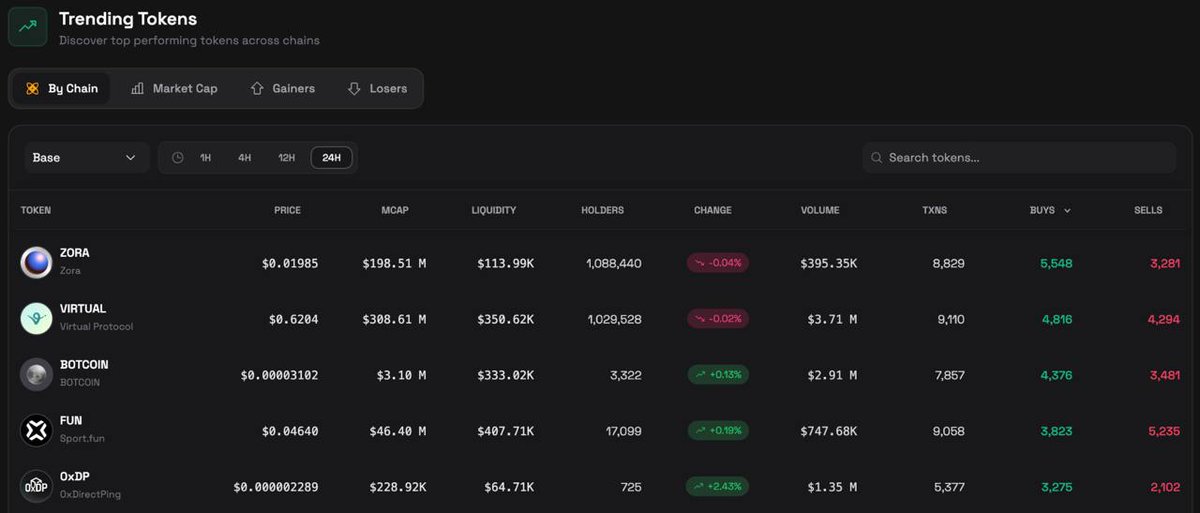Click the OxDP token name
Viewport: 1200px width, 513px height.
pyautogui.click(x=74, y=477)
